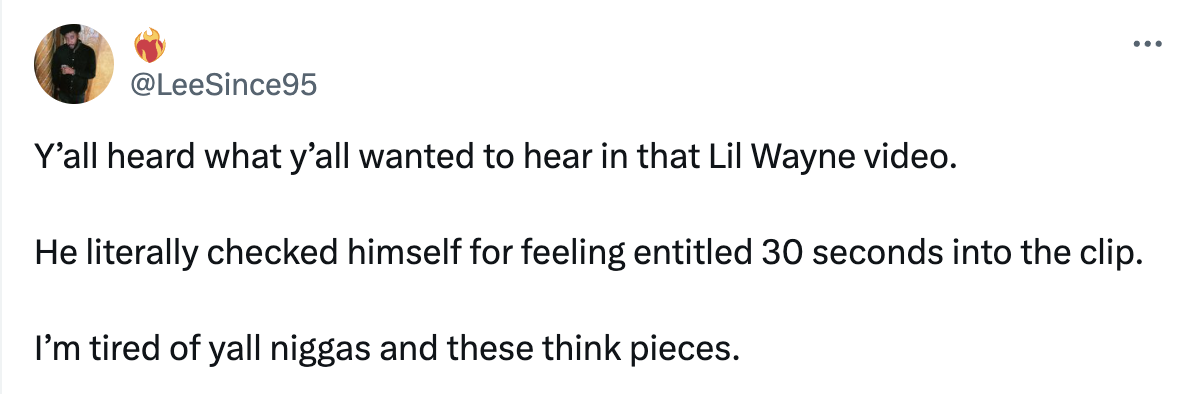Open the author's round profile picture
1180x394 pixels.
tap(74, 63)
